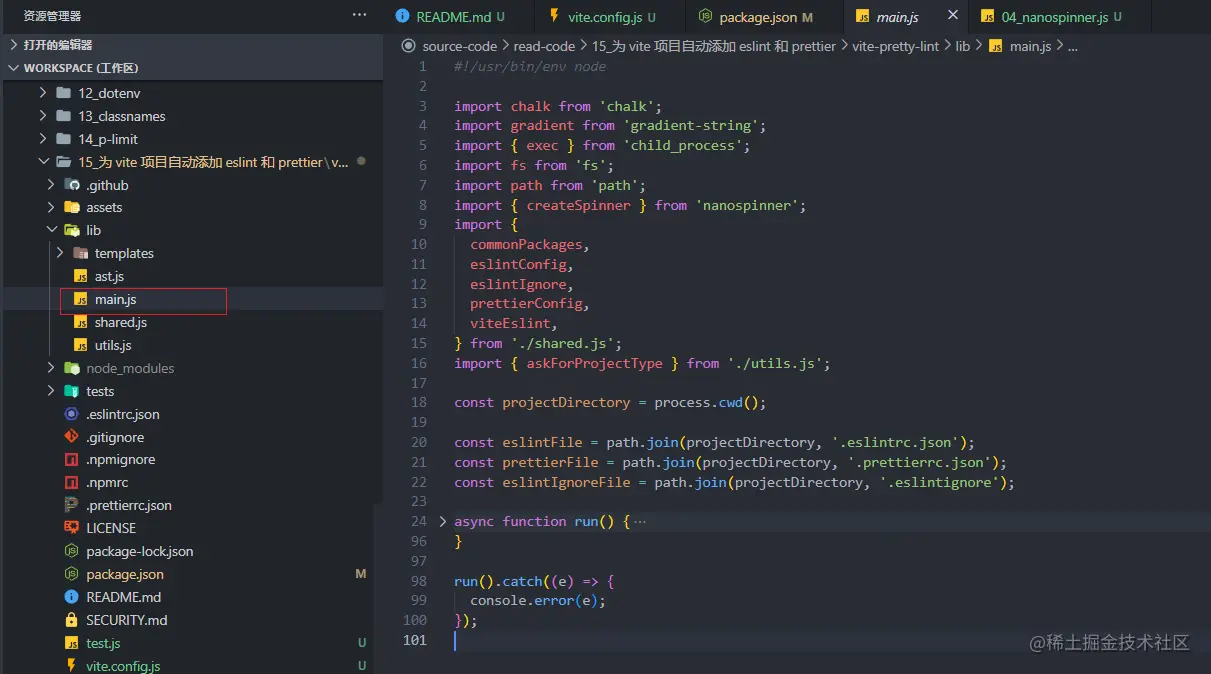
Task: Click the lightning icon in vite.config.js tab
Action: [x=554, y=16]
